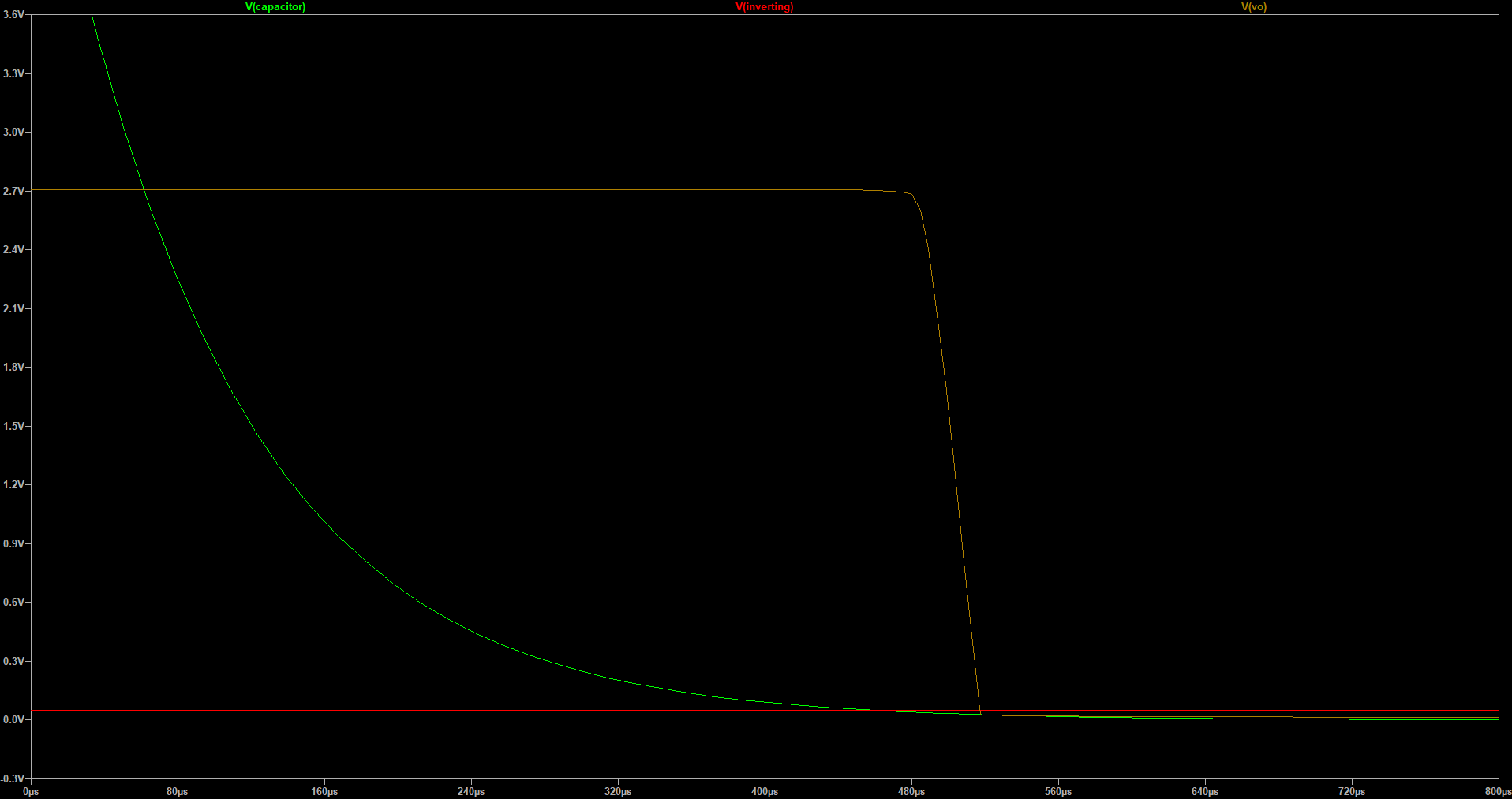
Task: Click the 240µs time axis label
Action: (x=471, y=791)
